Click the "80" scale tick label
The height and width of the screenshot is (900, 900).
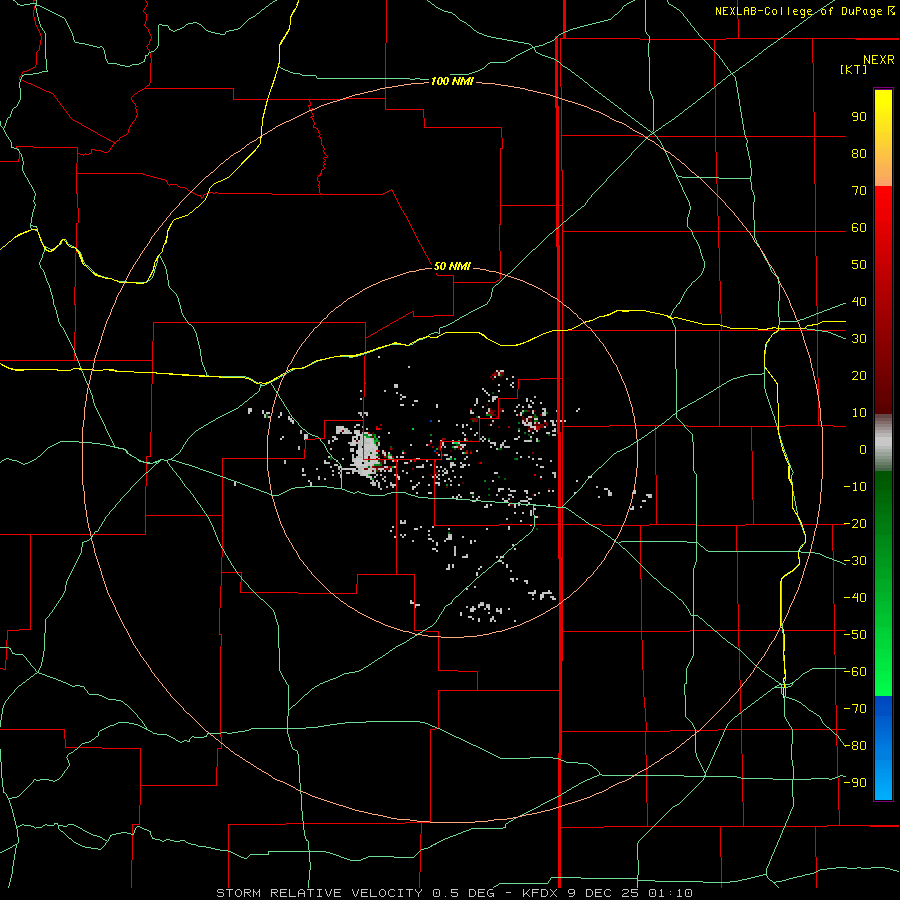[x=859, y=154]
